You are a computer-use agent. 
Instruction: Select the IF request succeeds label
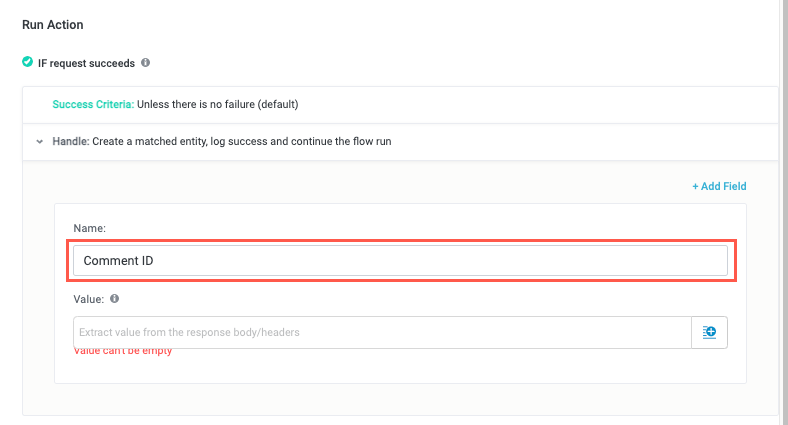coord(86,62)
